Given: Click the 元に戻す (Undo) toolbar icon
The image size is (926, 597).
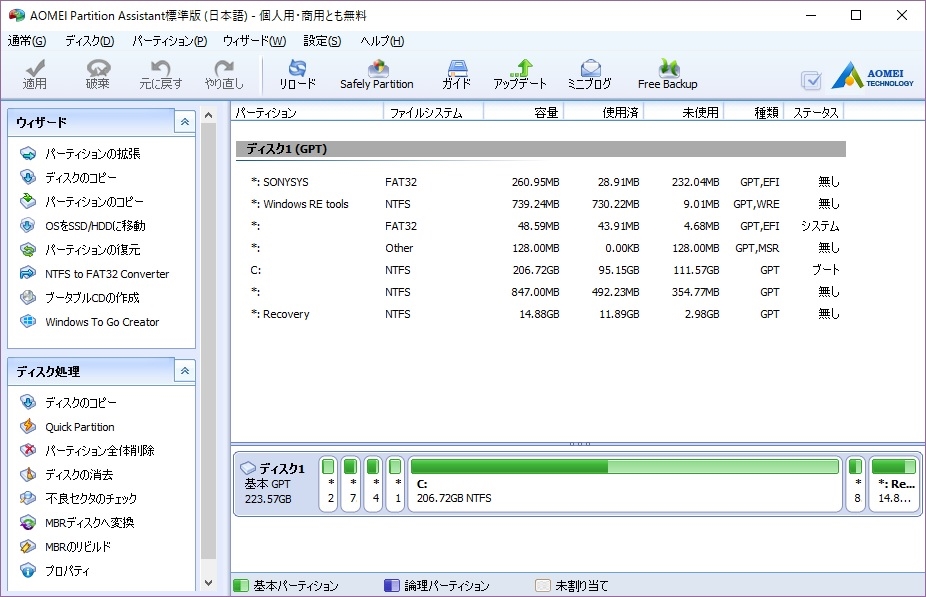Looking at the screenshot, I should (161, 74).
